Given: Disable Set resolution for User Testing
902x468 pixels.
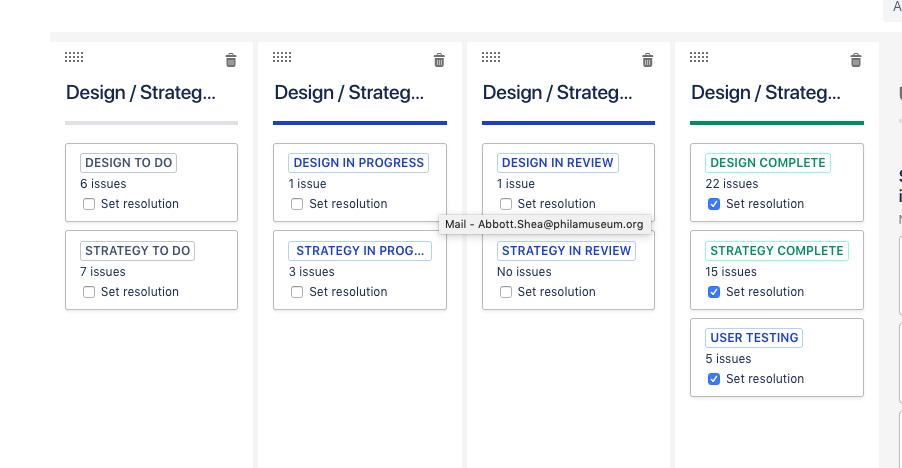Looking at the screenshot, I should (x=714, y=379).
